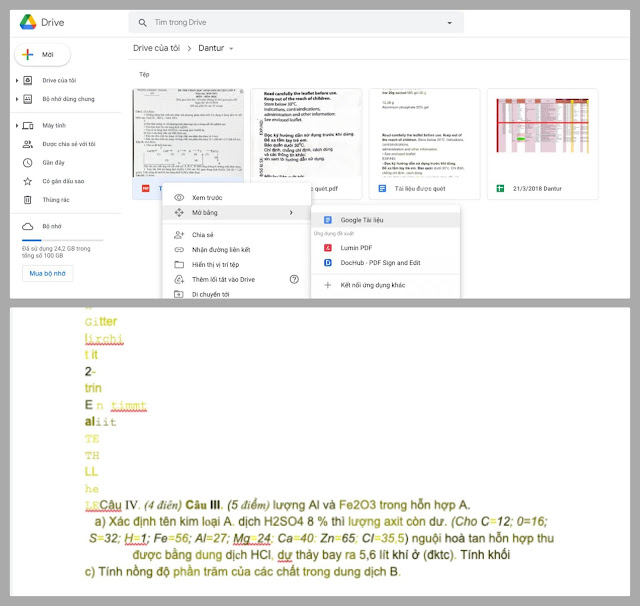Click the help question mark icon
This screenshot has height=606, width=640.
click(294, 280)
